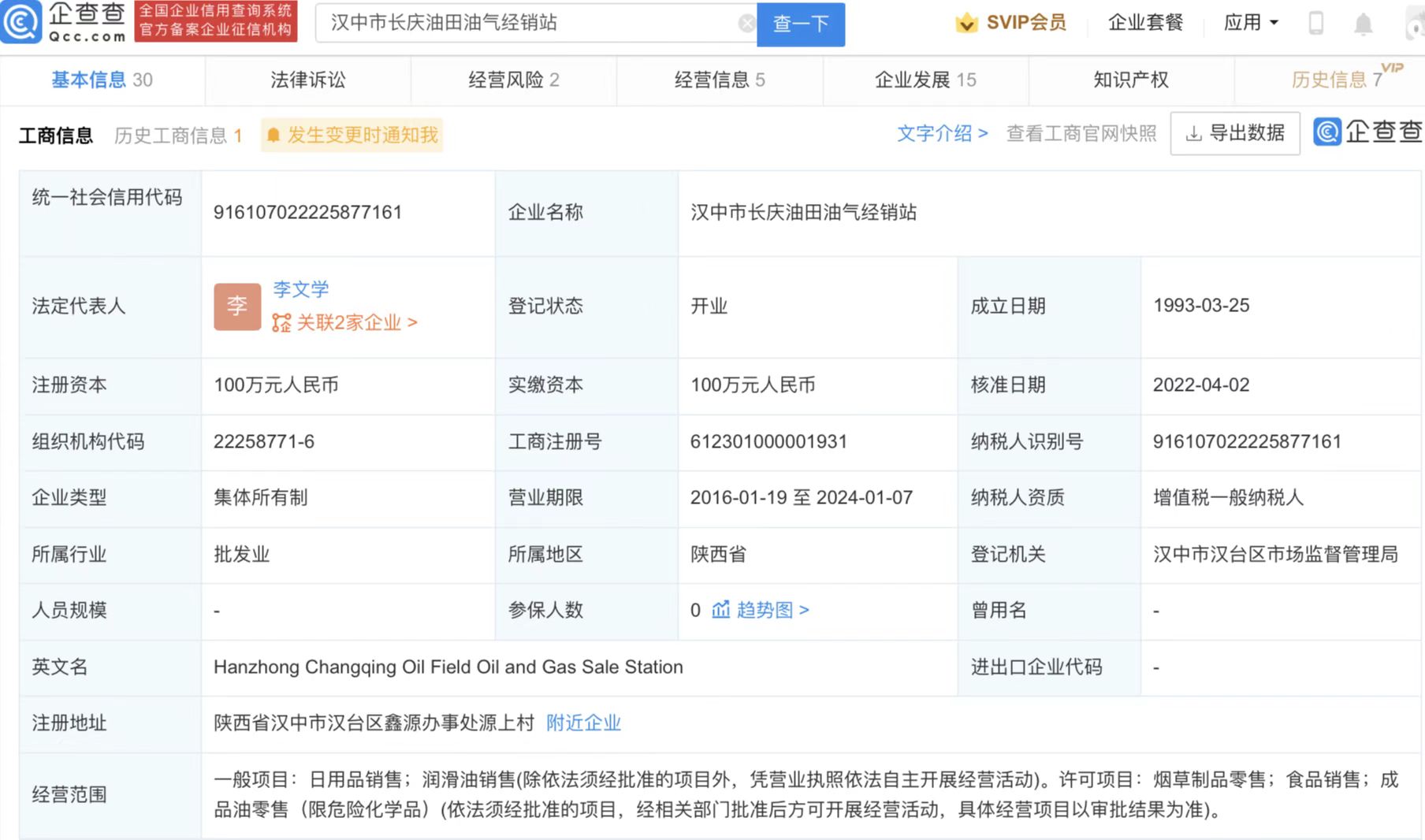Open the 趋势图 chart icon

pos(720,610)
